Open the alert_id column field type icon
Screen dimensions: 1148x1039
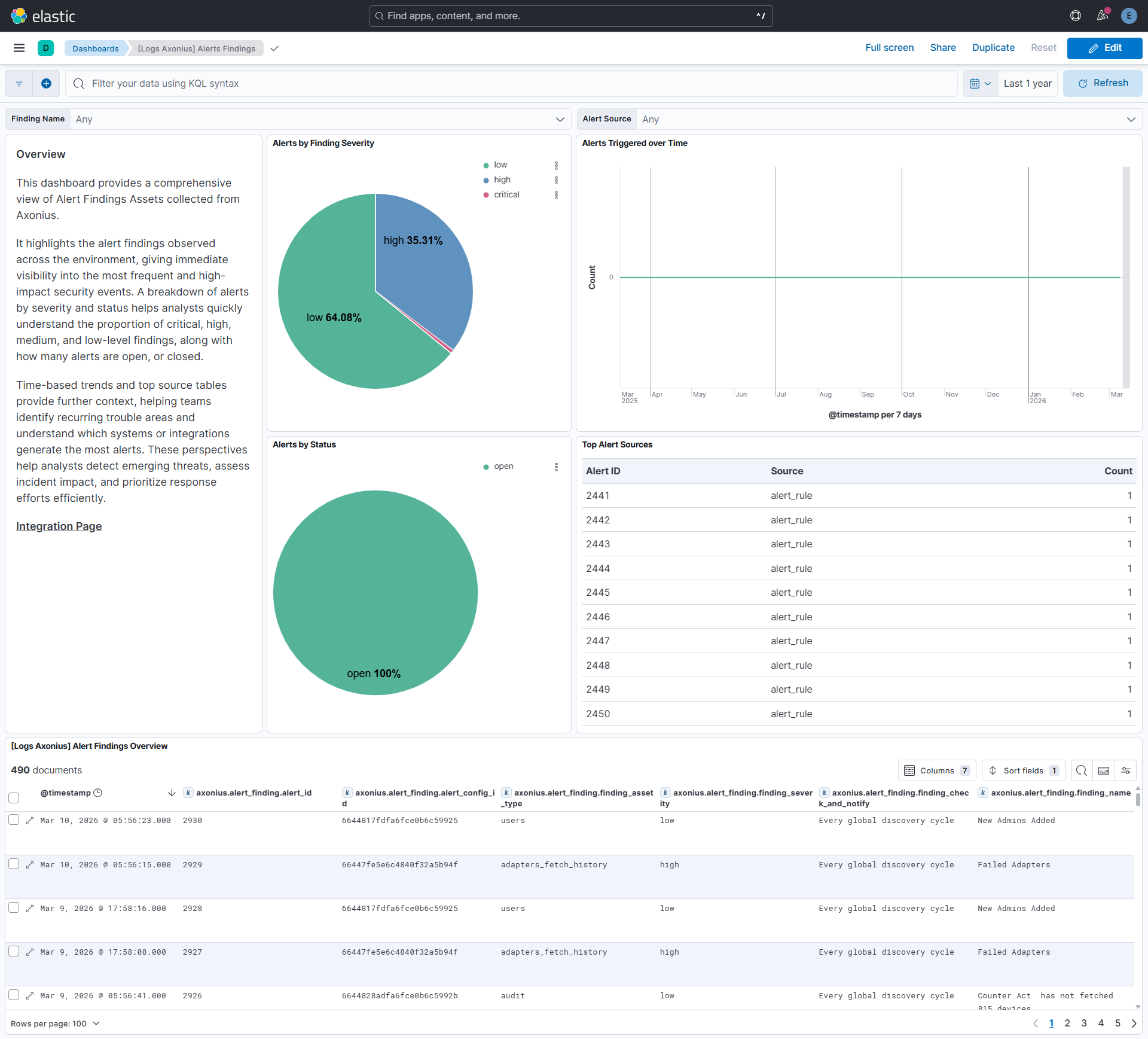click(x=188, y=793)
